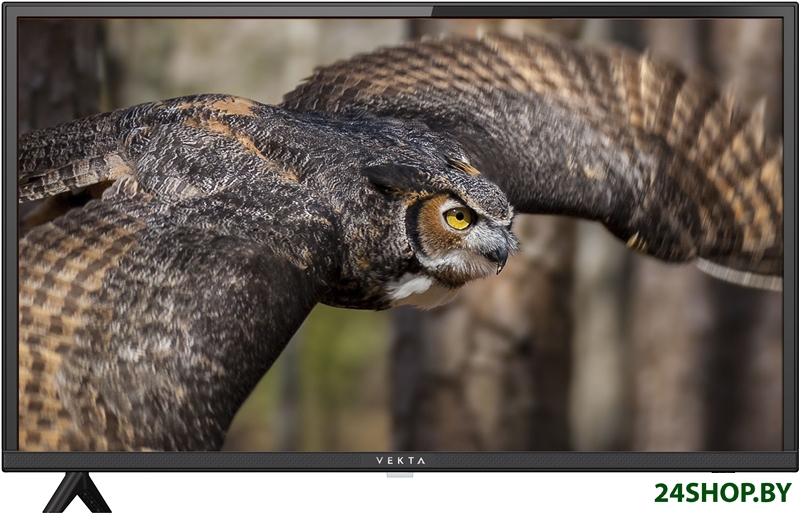Viewport: 800px width, 513px height.
Task: Click the sensor below the VEKTA logo
Action: pyautogui.click(x=400, y=474)
